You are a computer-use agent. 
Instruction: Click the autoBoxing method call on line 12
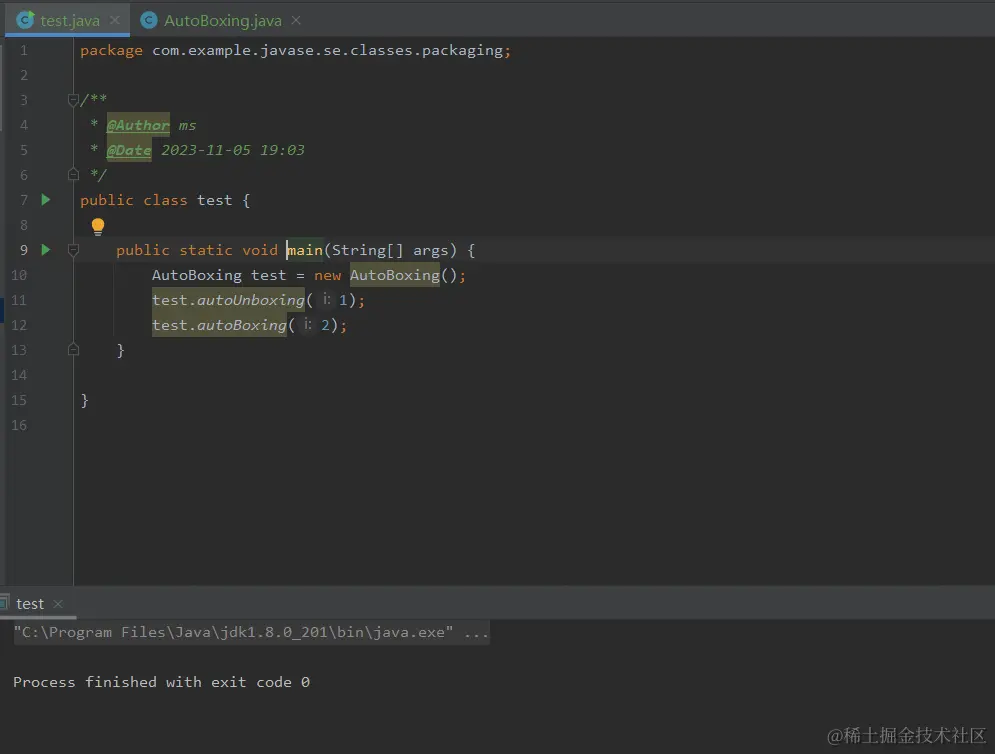coord(242,325)
